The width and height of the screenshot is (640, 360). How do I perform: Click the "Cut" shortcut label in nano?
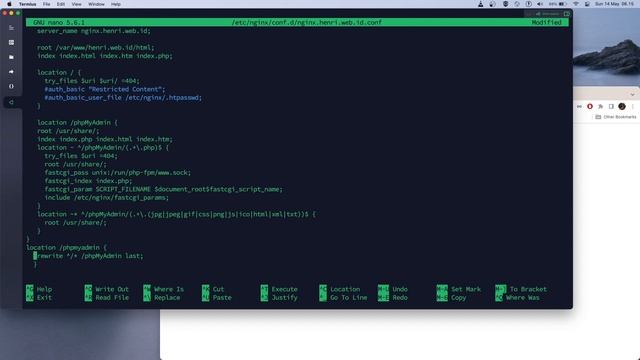pos(218,289)
